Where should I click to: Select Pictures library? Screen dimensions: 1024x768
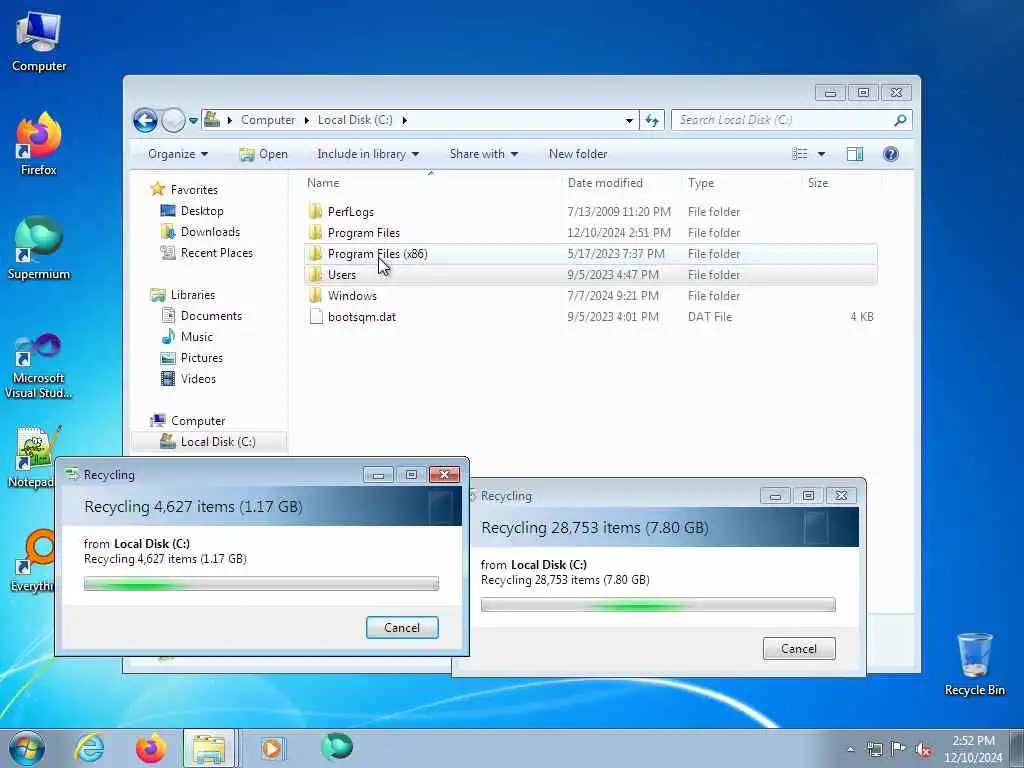point(192,358)
